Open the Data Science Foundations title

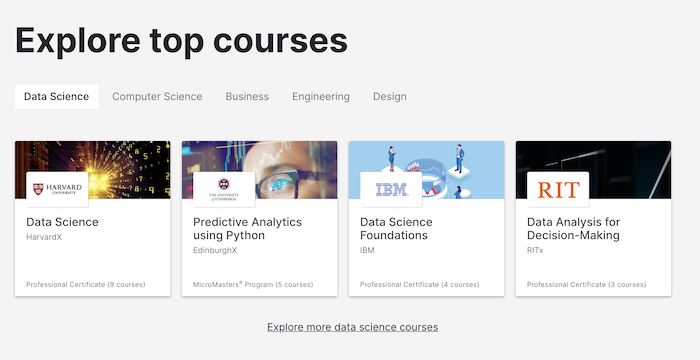pos(396,229)
